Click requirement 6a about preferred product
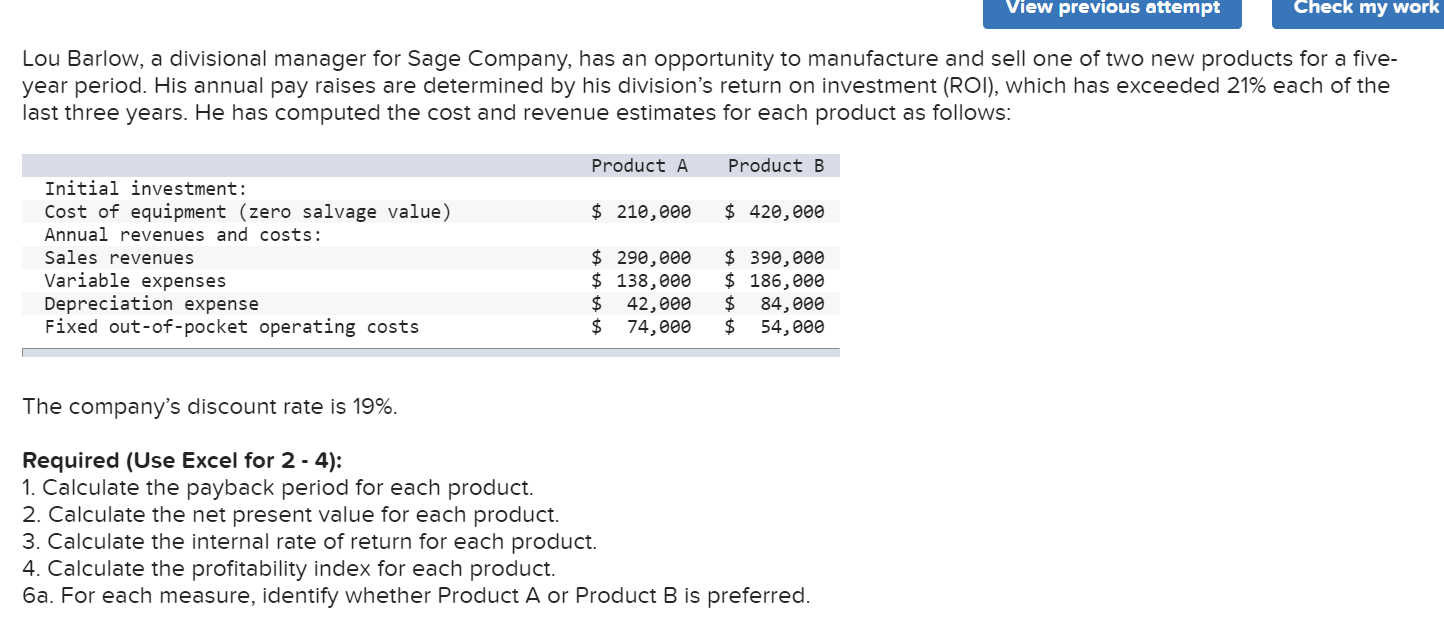 [417, 596]
